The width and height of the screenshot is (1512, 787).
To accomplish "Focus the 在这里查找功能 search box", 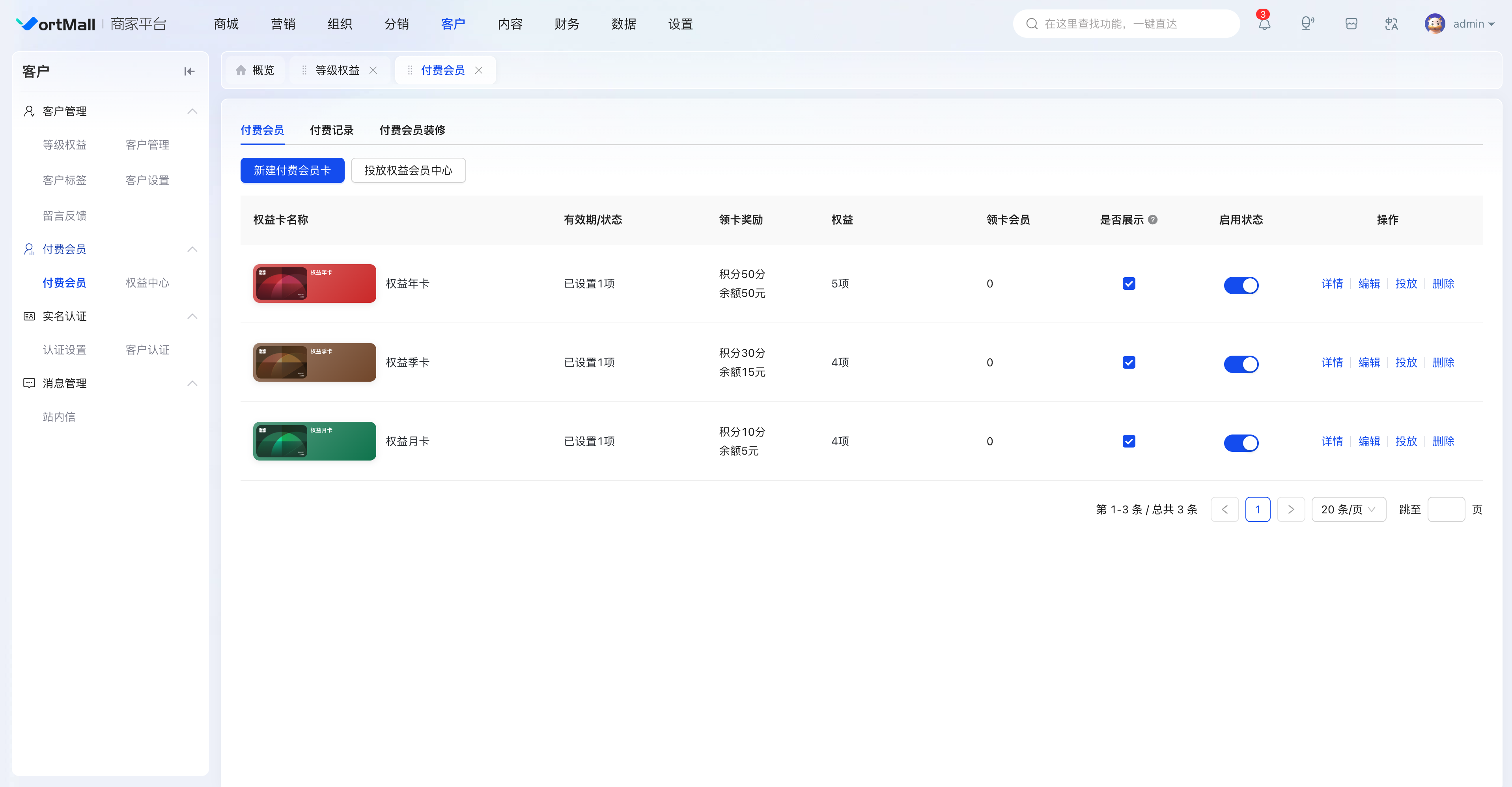I will click(1126, 24).
